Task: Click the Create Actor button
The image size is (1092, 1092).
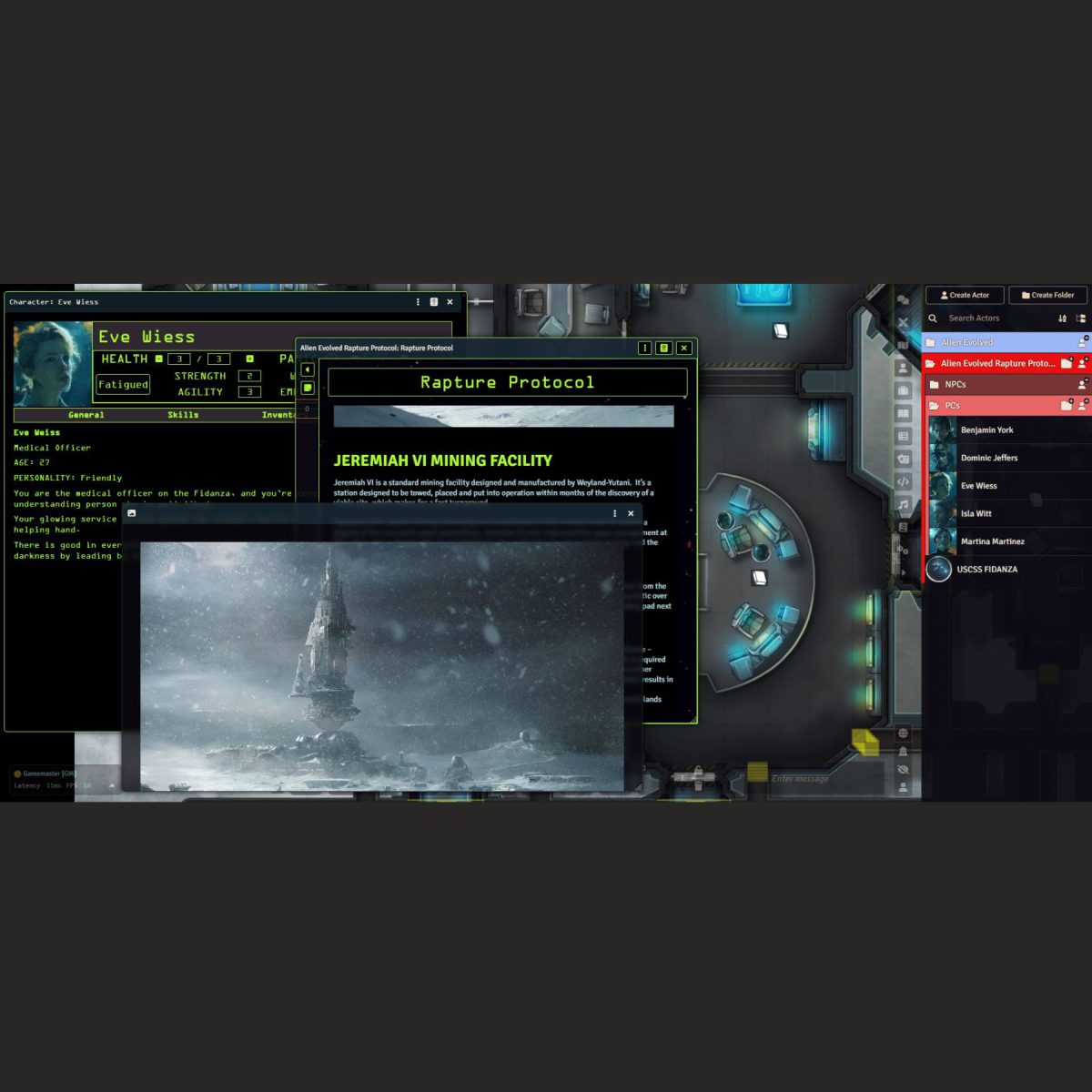Action: tap(965, 295)
